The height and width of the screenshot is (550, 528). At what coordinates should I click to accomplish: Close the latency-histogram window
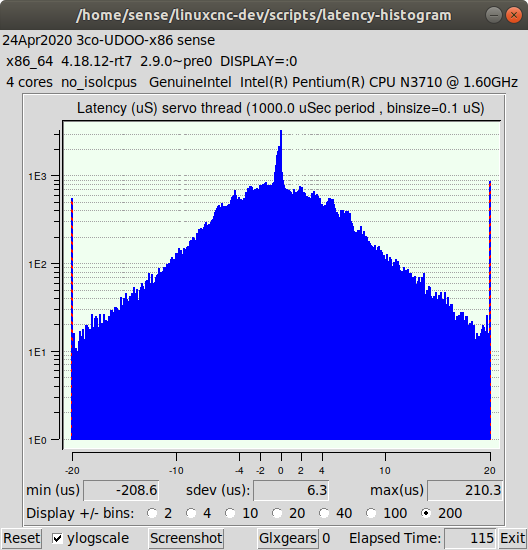point(514,15)
